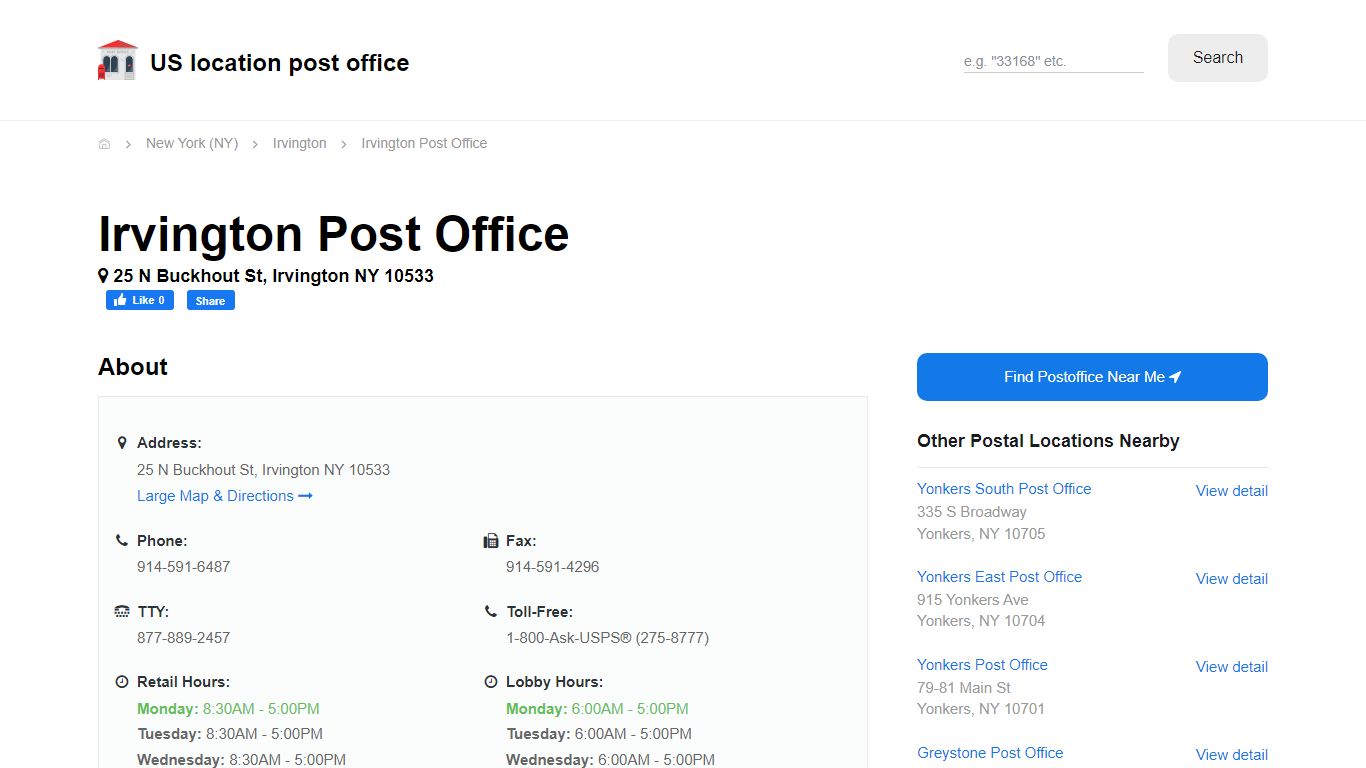Open Yonkers South Post Office link
The image size is (1366, 768).
[x=1004, y=489]
